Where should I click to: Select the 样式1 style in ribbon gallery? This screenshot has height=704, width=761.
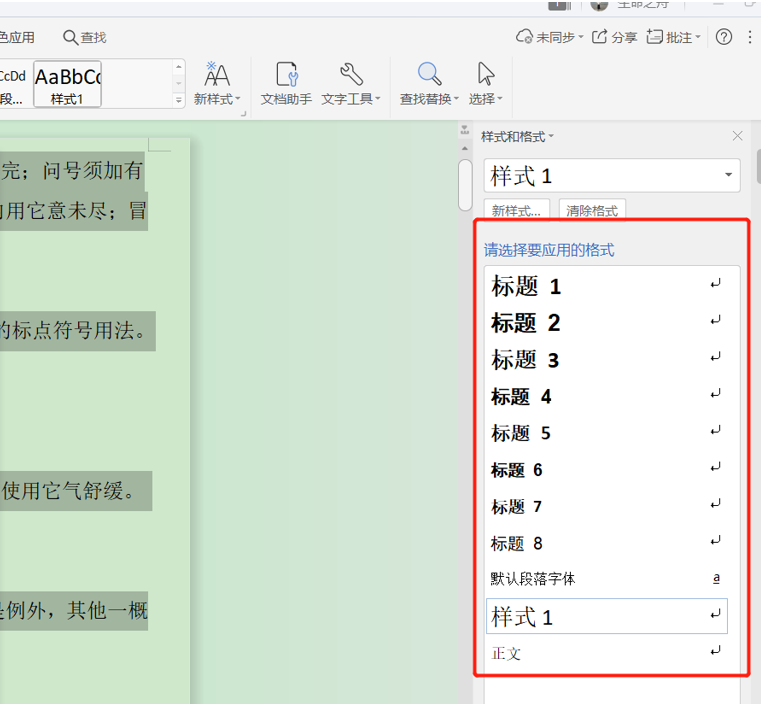(x=67, y=84)
